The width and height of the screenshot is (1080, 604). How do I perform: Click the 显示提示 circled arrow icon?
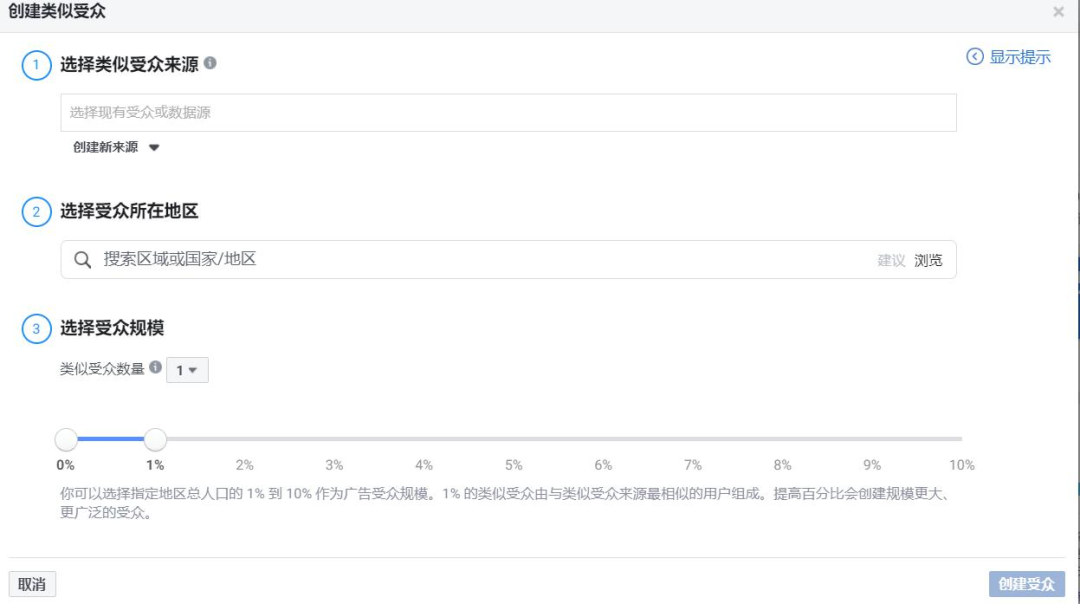975,56
